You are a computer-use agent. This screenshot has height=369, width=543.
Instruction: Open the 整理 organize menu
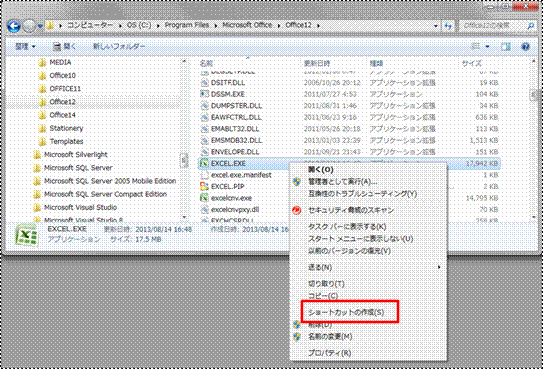click(25, 46)
